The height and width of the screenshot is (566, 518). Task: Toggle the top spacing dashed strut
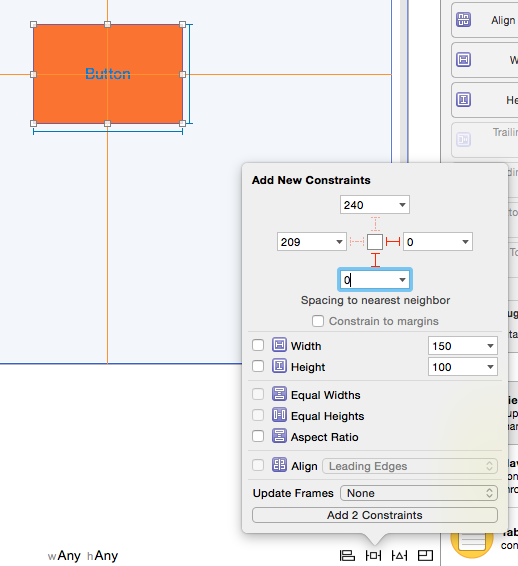tap(375, 224)
